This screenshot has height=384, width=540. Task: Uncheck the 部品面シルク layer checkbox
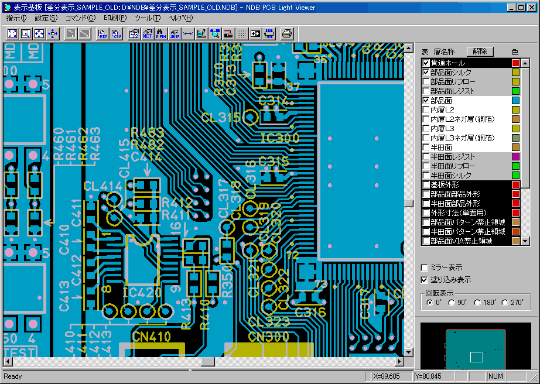coord(426,72)
